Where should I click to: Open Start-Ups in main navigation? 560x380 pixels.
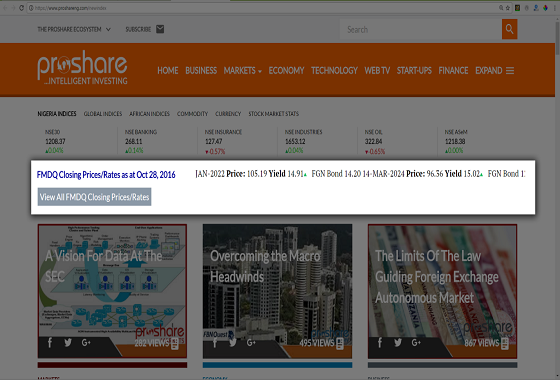tap(414, 71)
